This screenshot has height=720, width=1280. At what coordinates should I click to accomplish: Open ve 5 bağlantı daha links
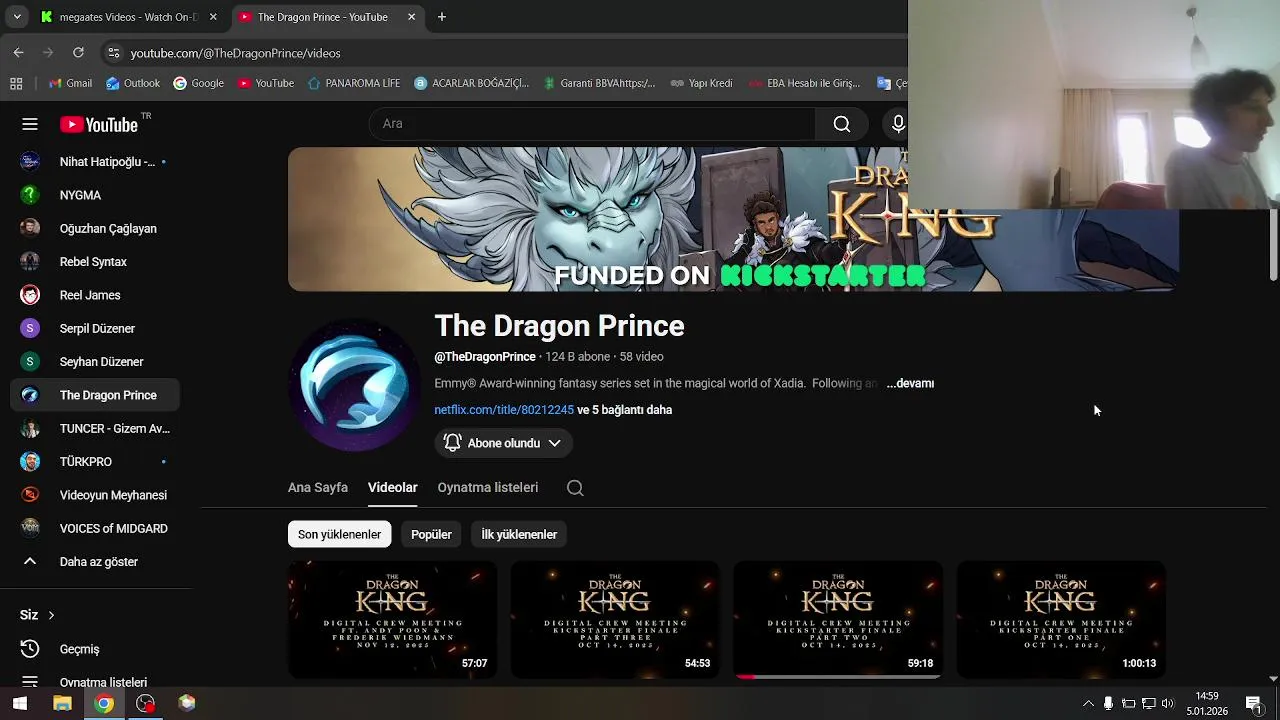[x=624, y=410]
